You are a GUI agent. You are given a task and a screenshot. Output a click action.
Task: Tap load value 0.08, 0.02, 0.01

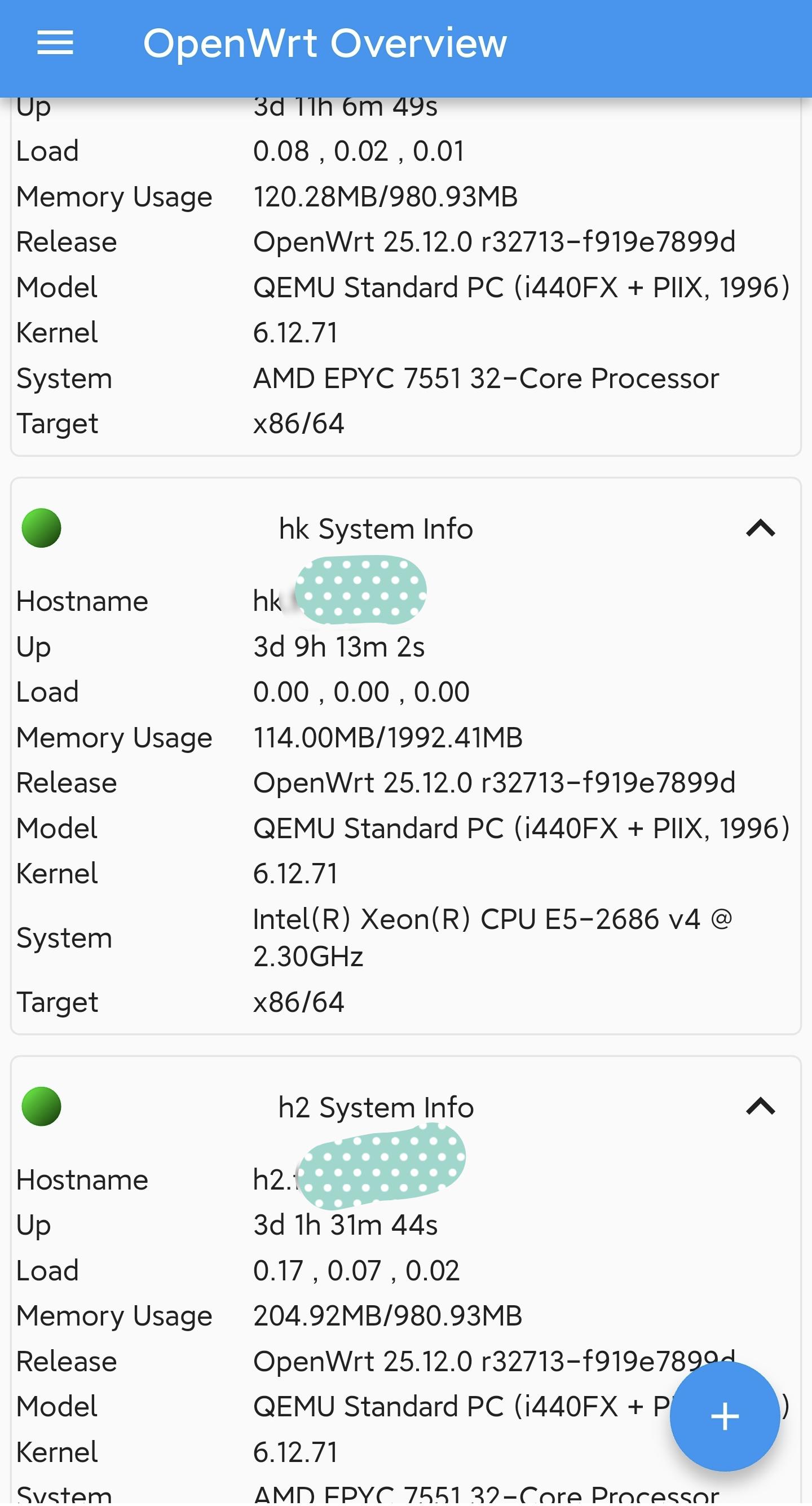(358, 151)
